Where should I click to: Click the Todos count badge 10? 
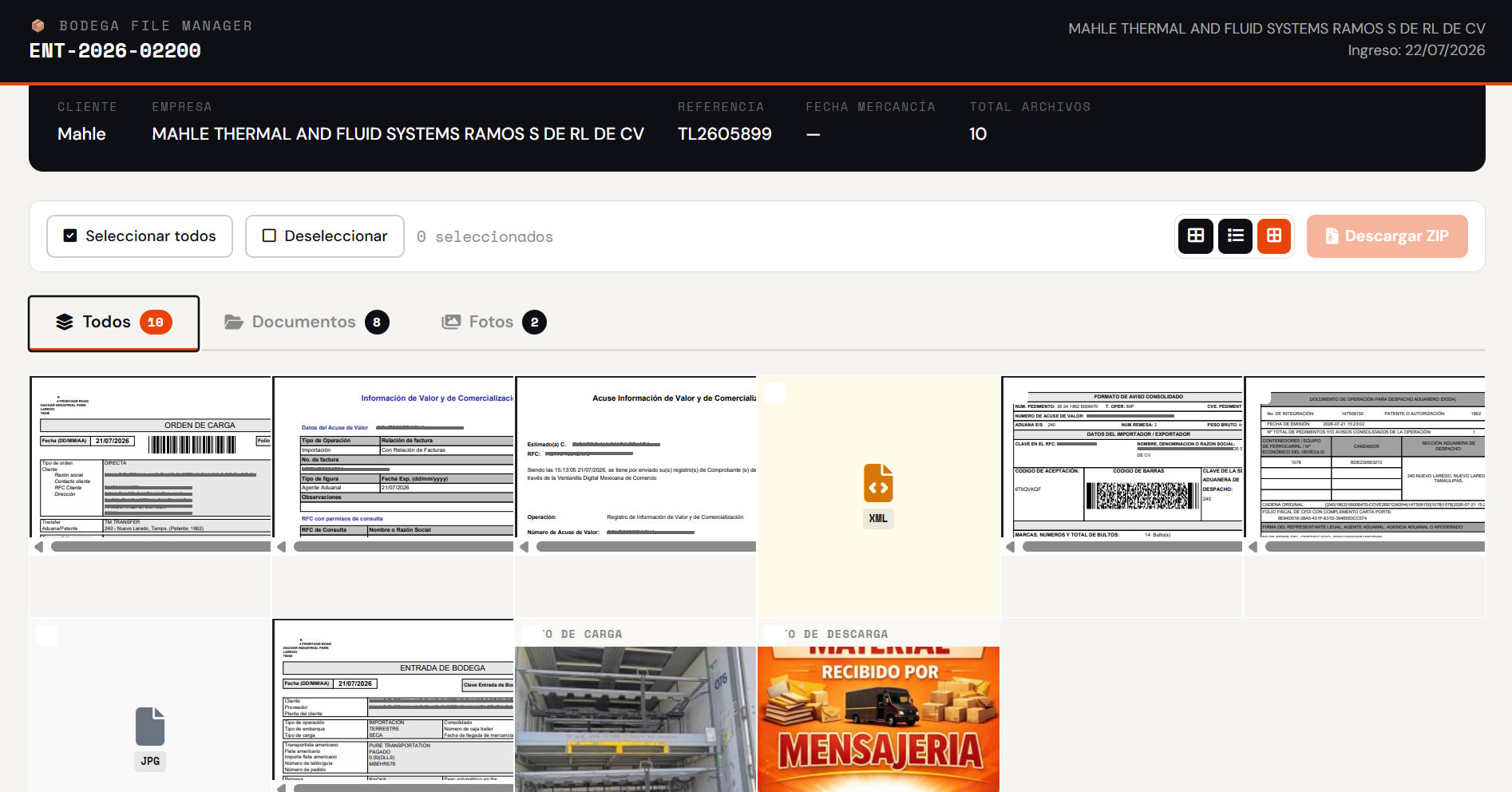click(x=156, y=322)
